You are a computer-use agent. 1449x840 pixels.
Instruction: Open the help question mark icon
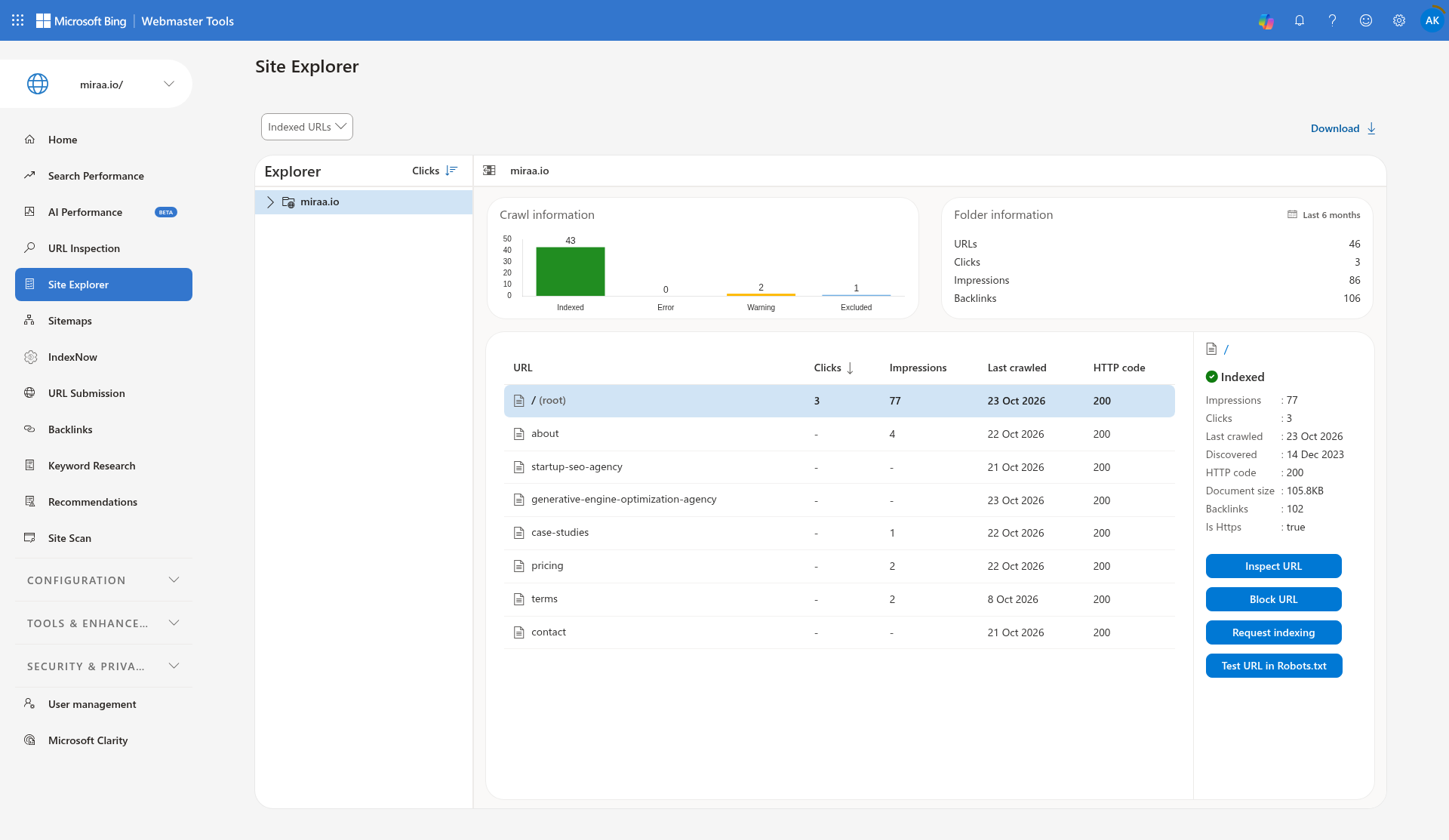click(1333, 21)
